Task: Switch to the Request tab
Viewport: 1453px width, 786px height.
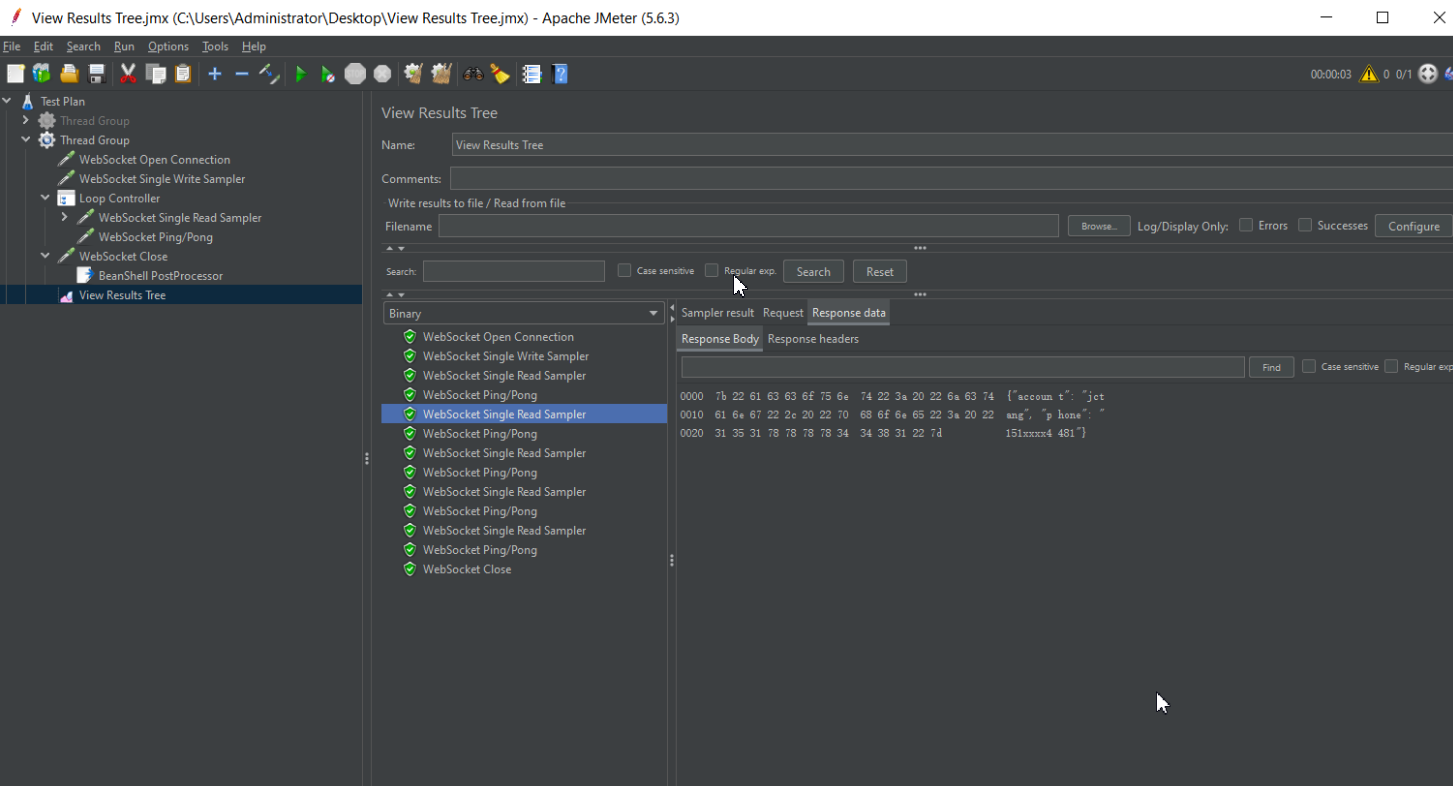Action: (783, 313)
